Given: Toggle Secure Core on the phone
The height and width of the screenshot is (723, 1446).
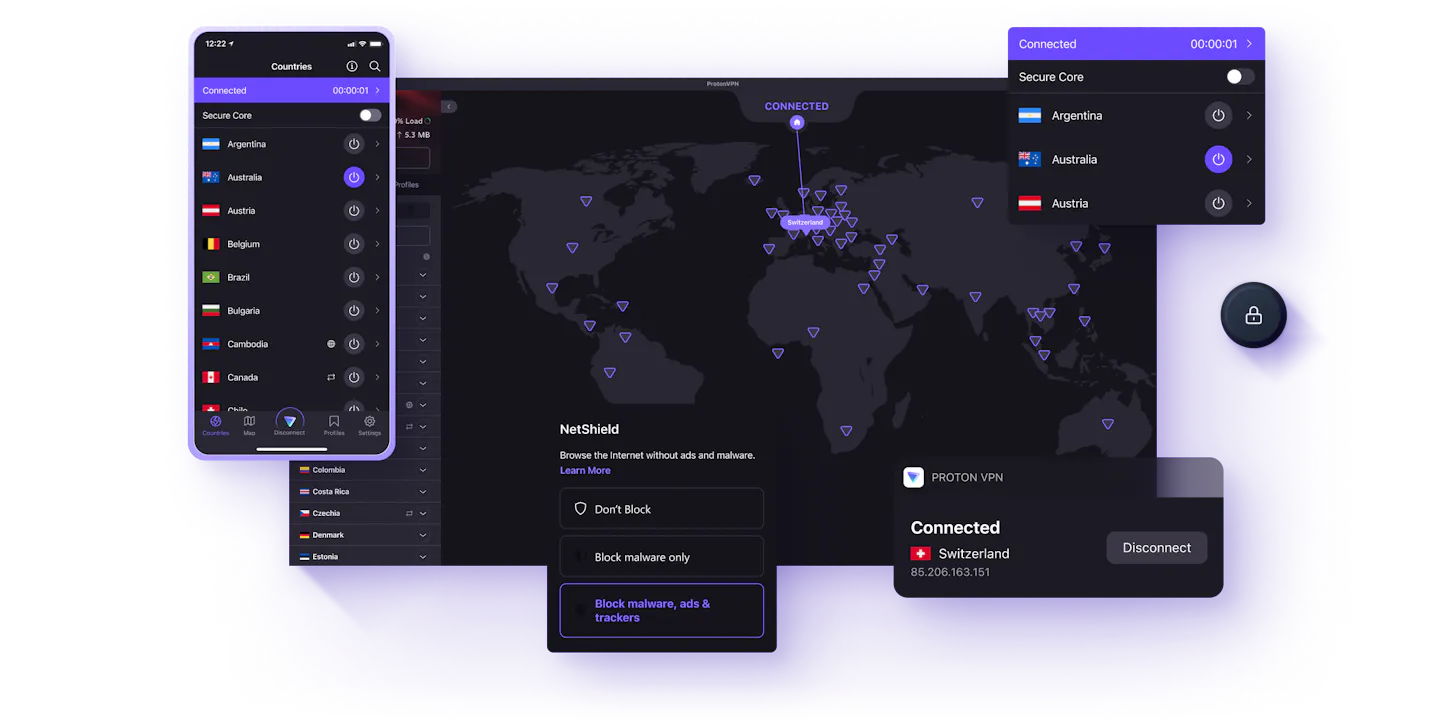Looking at the screenshot, I should [x=370, y=115].
